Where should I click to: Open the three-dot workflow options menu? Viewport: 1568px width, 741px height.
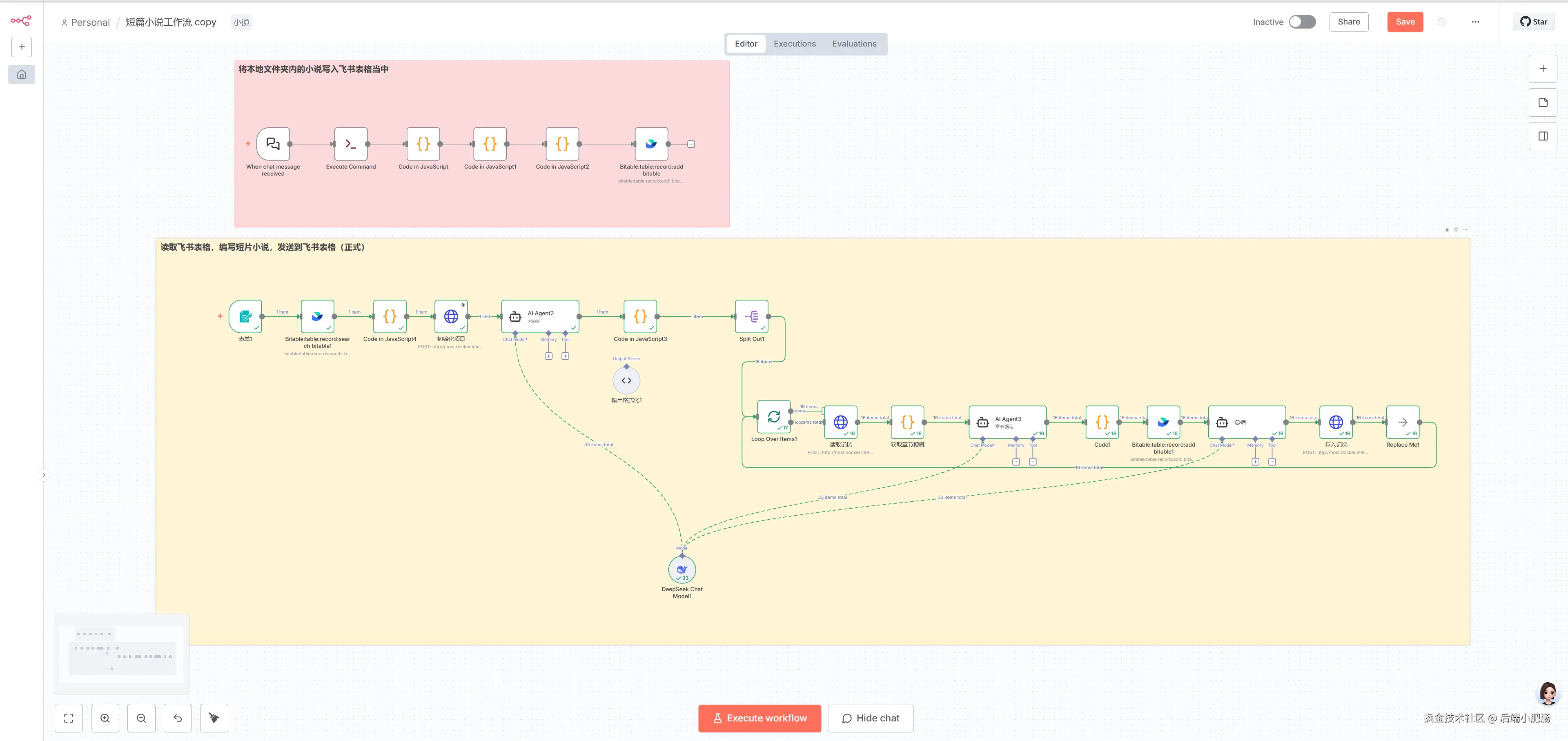pos(1475,22)
